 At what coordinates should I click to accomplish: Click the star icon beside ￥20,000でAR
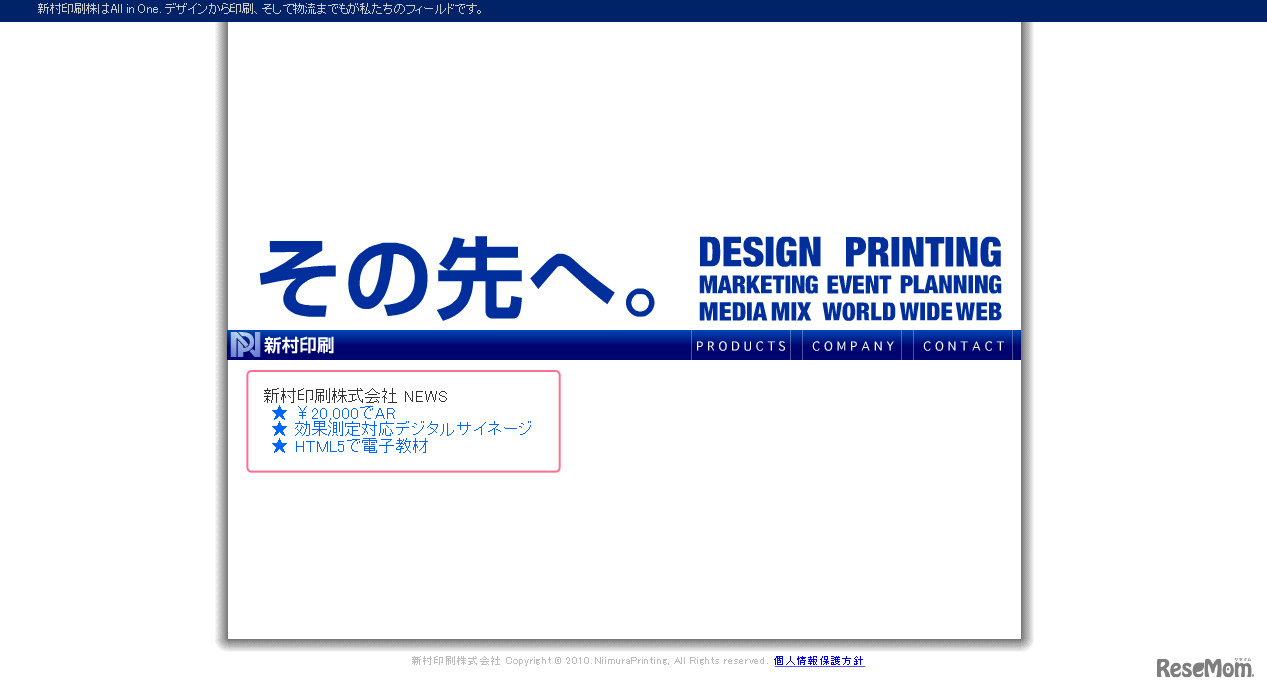pos(280,413)
